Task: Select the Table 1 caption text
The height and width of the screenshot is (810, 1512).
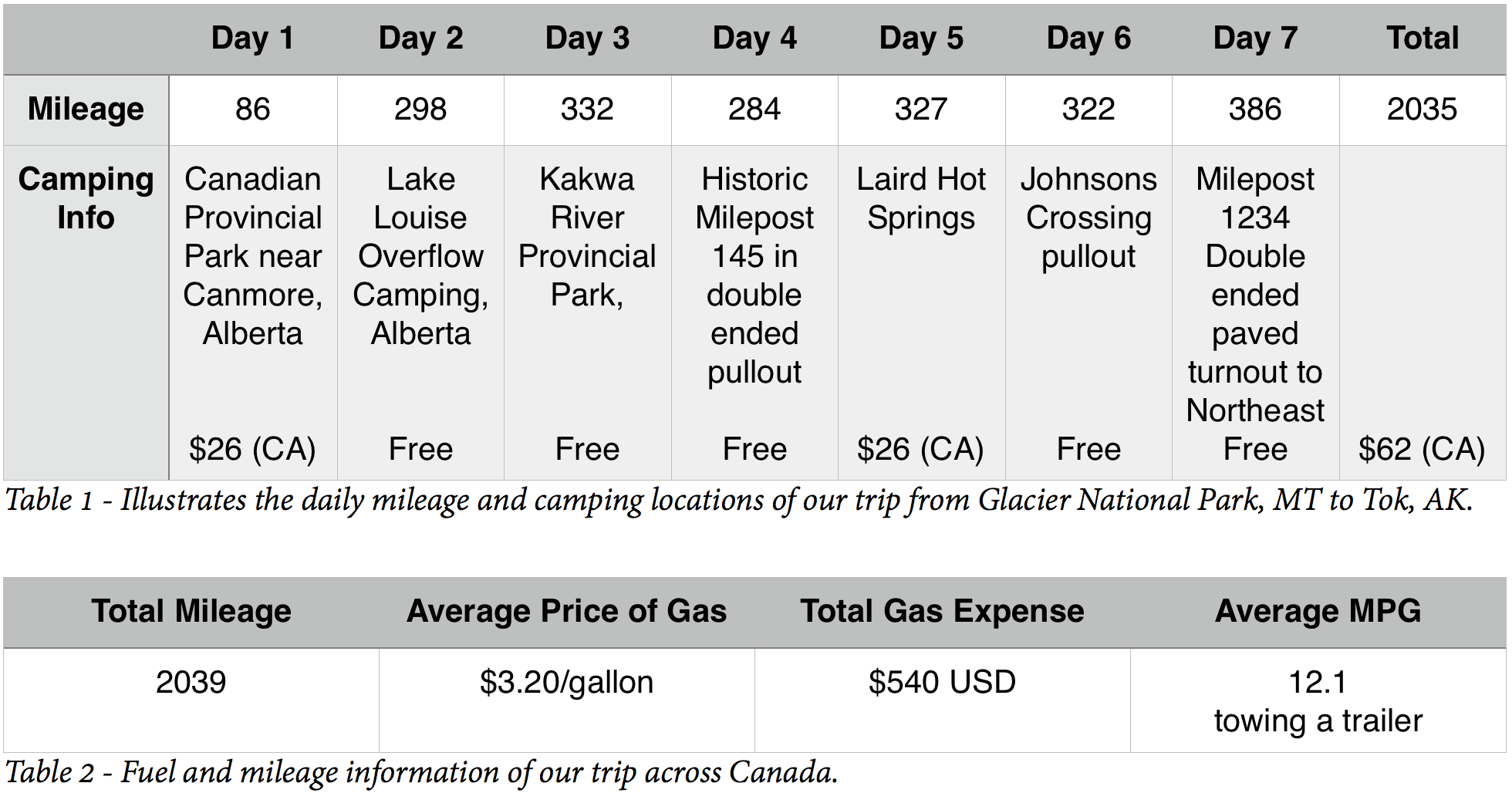Action: pos(739,501)
